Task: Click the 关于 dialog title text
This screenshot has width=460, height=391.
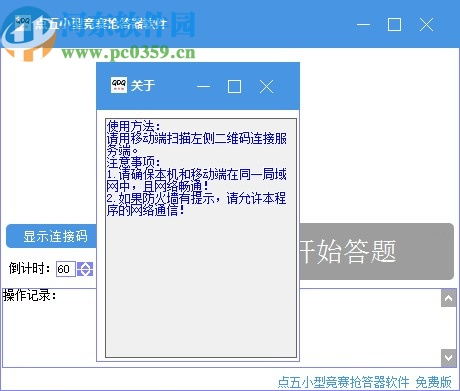Action: (143, 86)
